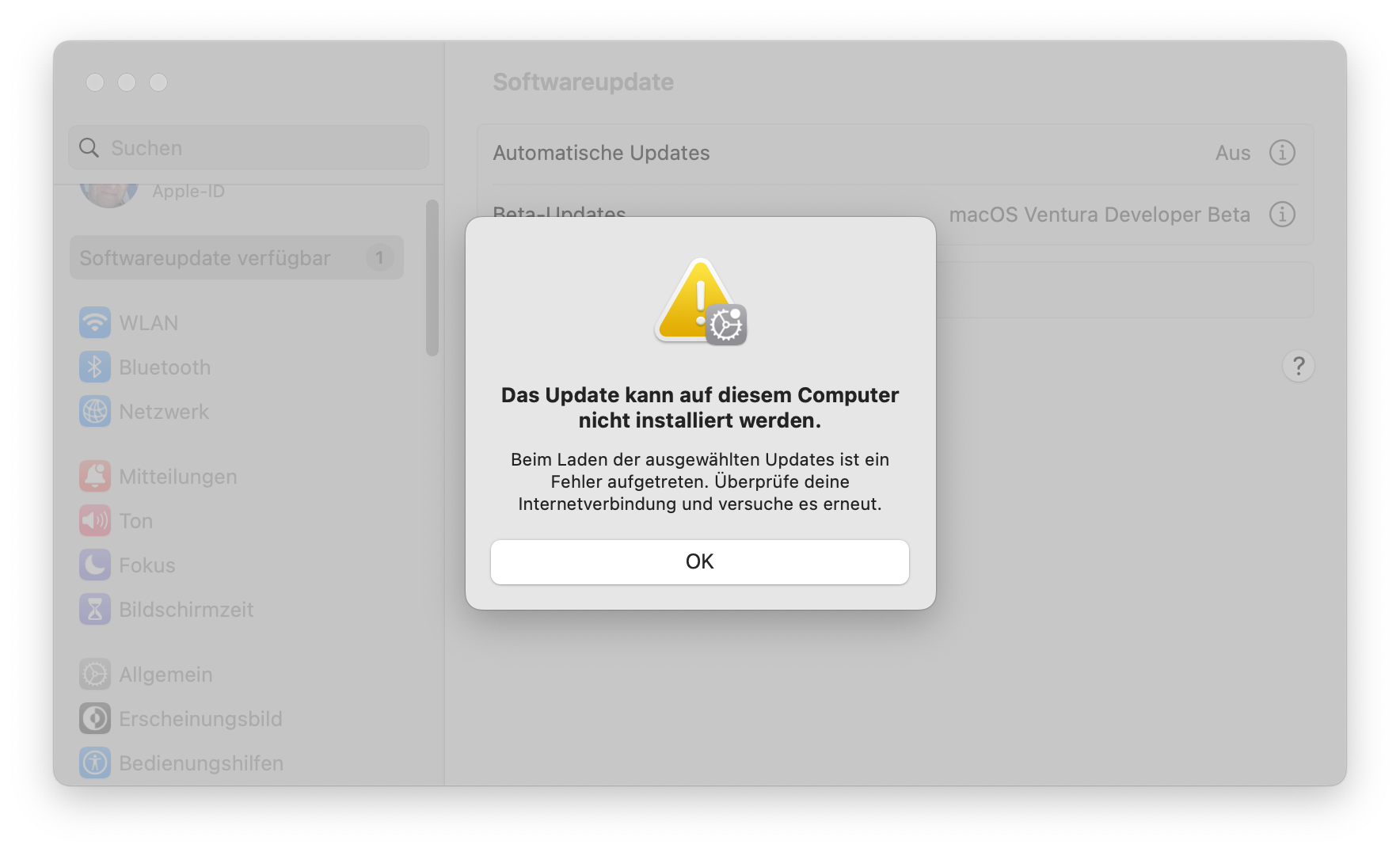Select the Fokus moon icon
The width and height of the screenshot is (1400, 852).
95,565
